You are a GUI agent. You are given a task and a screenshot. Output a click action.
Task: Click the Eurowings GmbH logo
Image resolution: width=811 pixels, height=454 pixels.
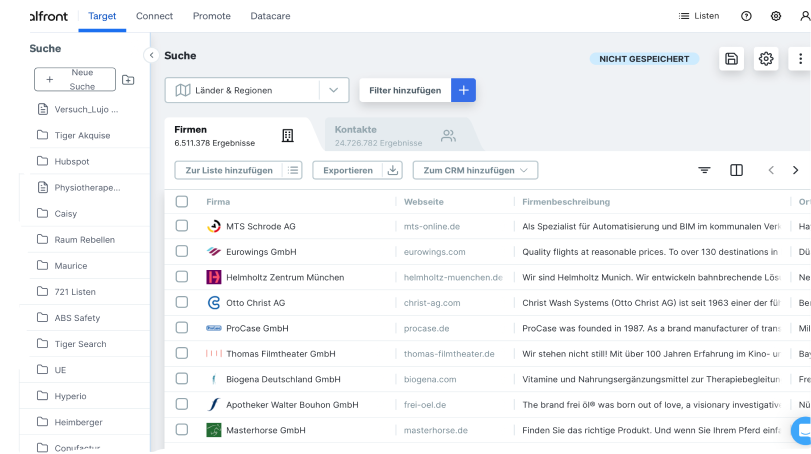pyautogui.click(x=214, y=252)
